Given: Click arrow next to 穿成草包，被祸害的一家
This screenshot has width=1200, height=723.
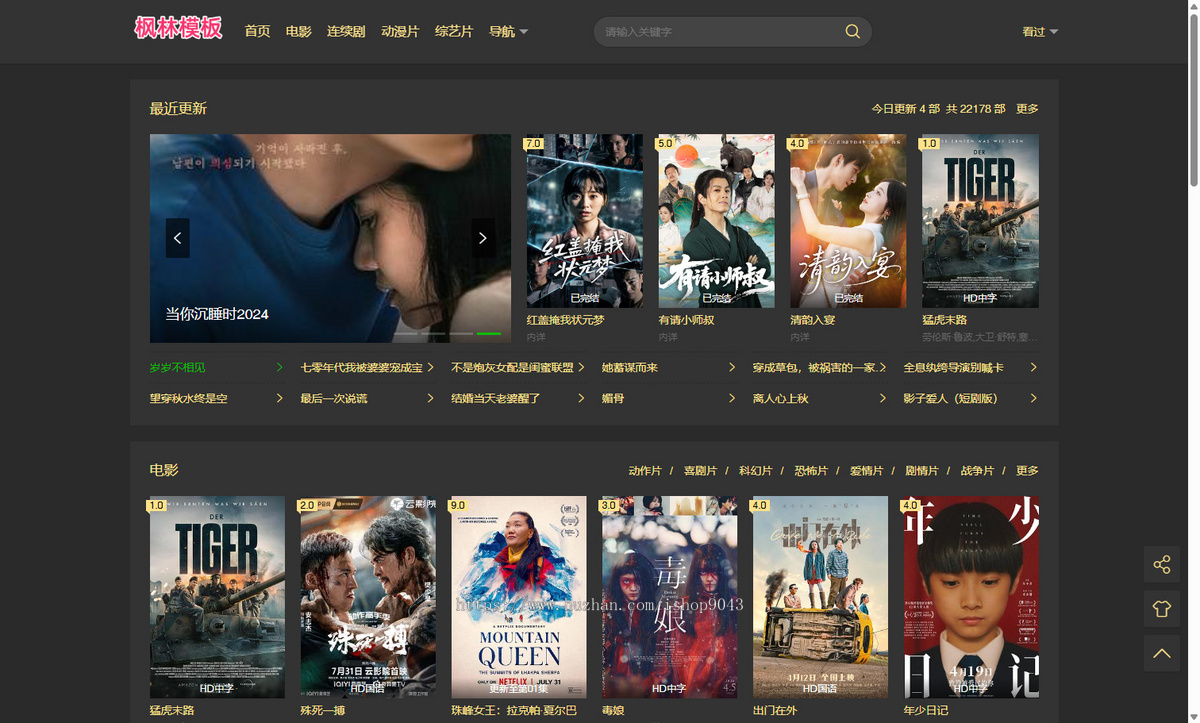Looking at the screenshot, I should pos(883,368).
